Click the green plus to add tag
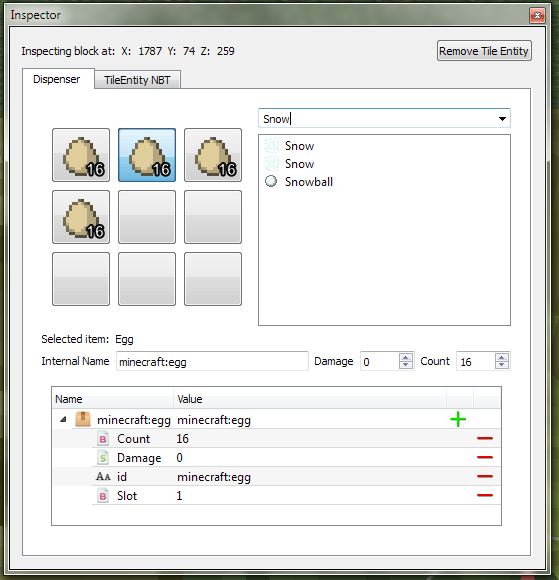 (x=458, y=419)
